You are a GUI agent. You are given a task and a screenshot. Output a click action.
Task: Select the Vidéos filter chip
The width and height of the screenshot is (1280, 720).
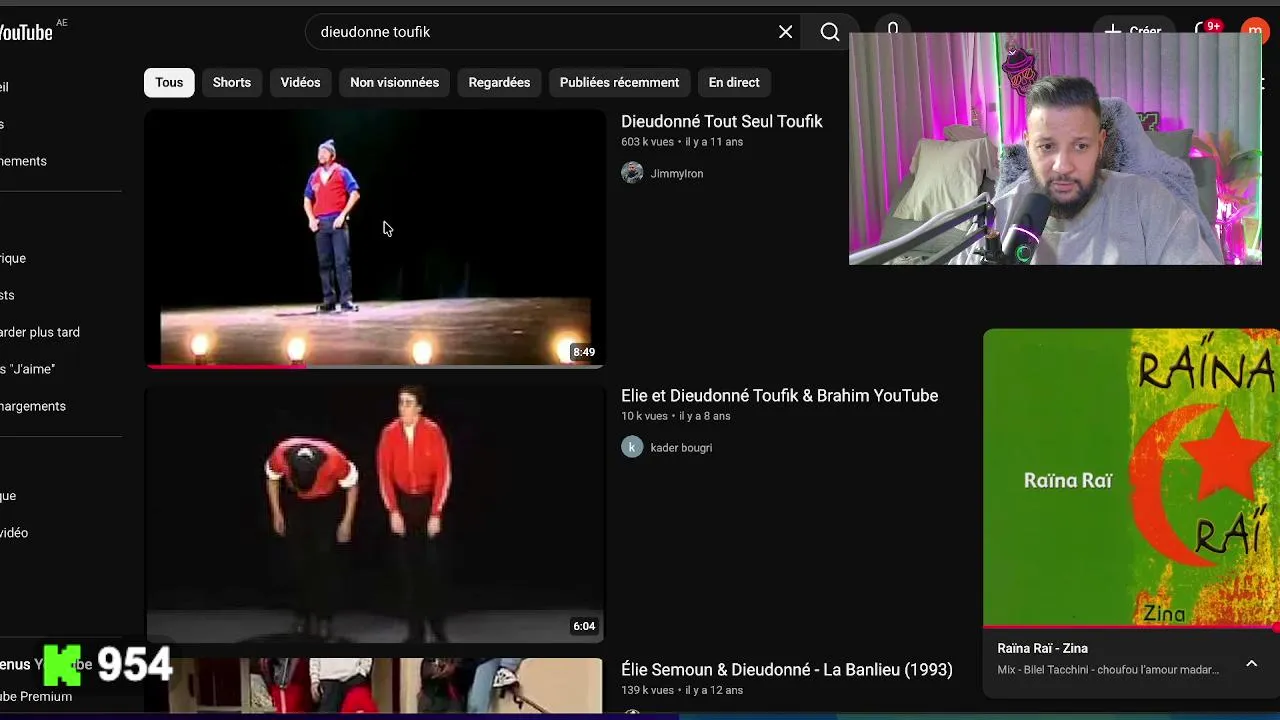300,82
